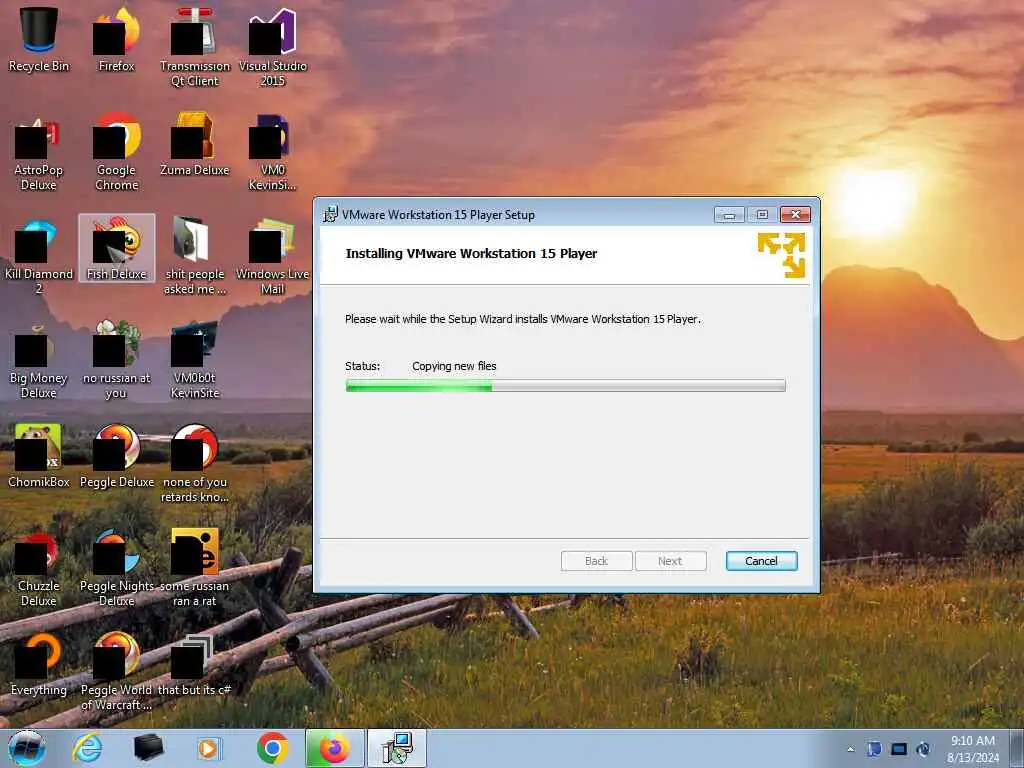1024x768 pixels.
Task: Click the volume speaker tray icon
Action: click(x=923, y=749)
